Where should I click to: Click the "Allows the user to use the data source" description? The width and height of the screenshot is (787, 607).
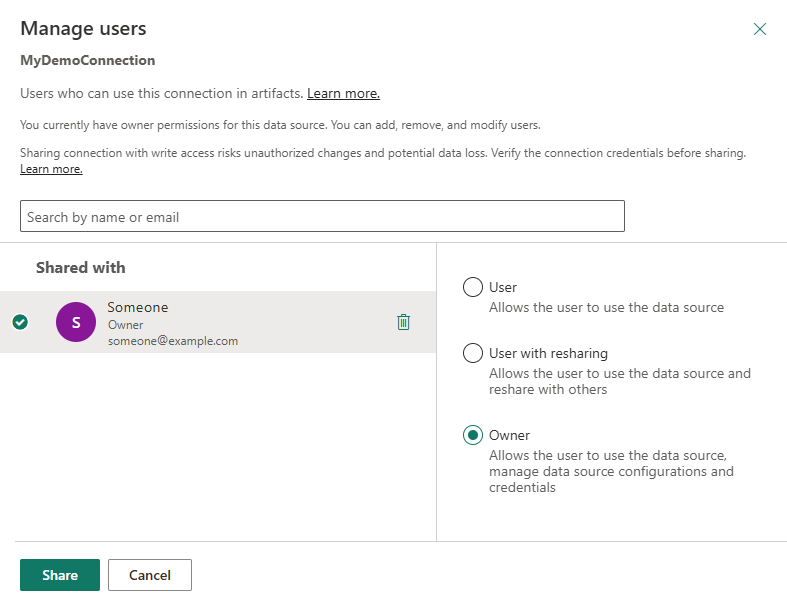606,307
